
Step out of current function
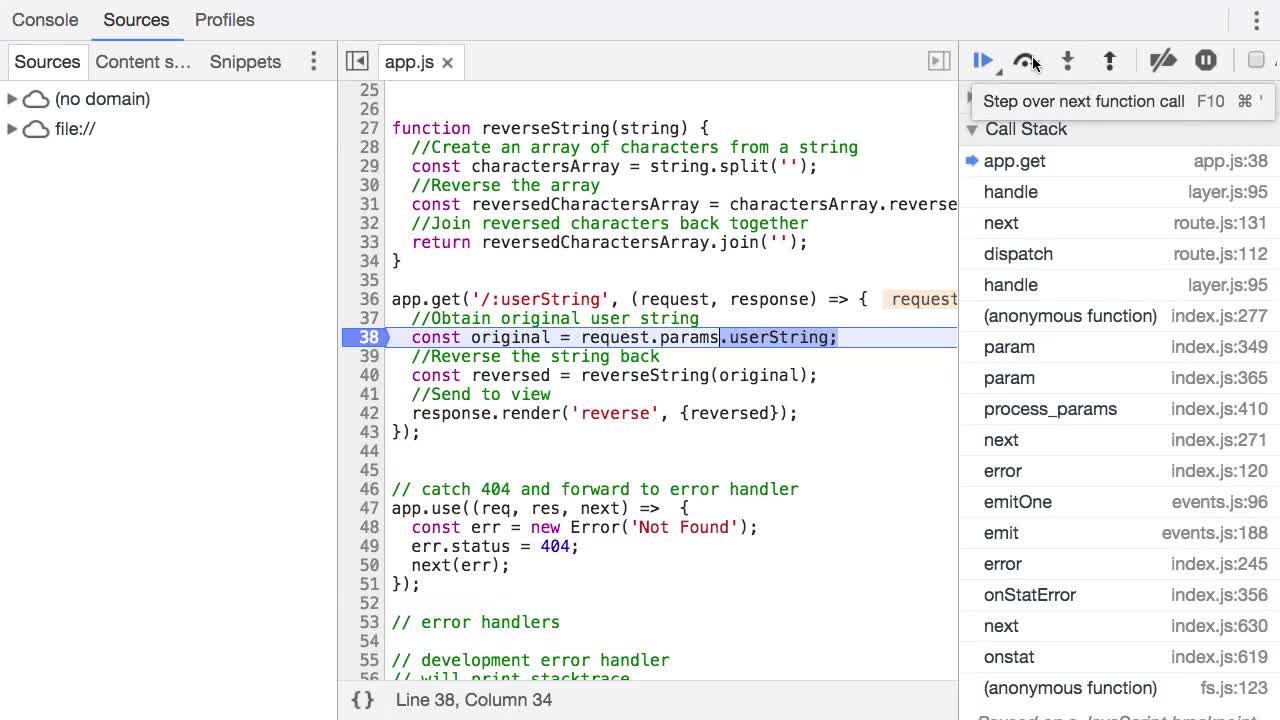coord(1110,61)
